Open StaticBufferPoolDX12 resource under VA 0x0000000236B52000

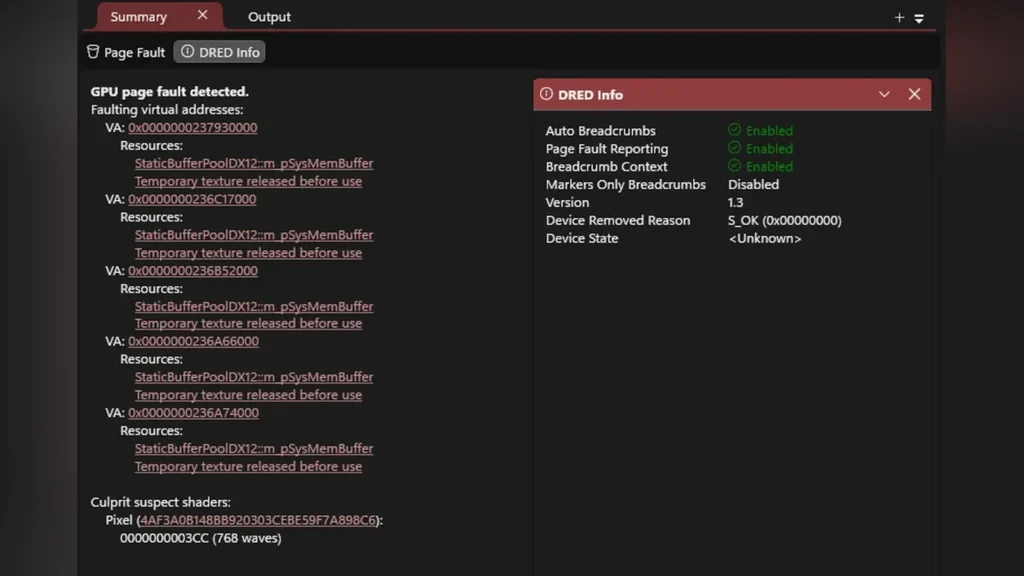(x=254, y=306)
